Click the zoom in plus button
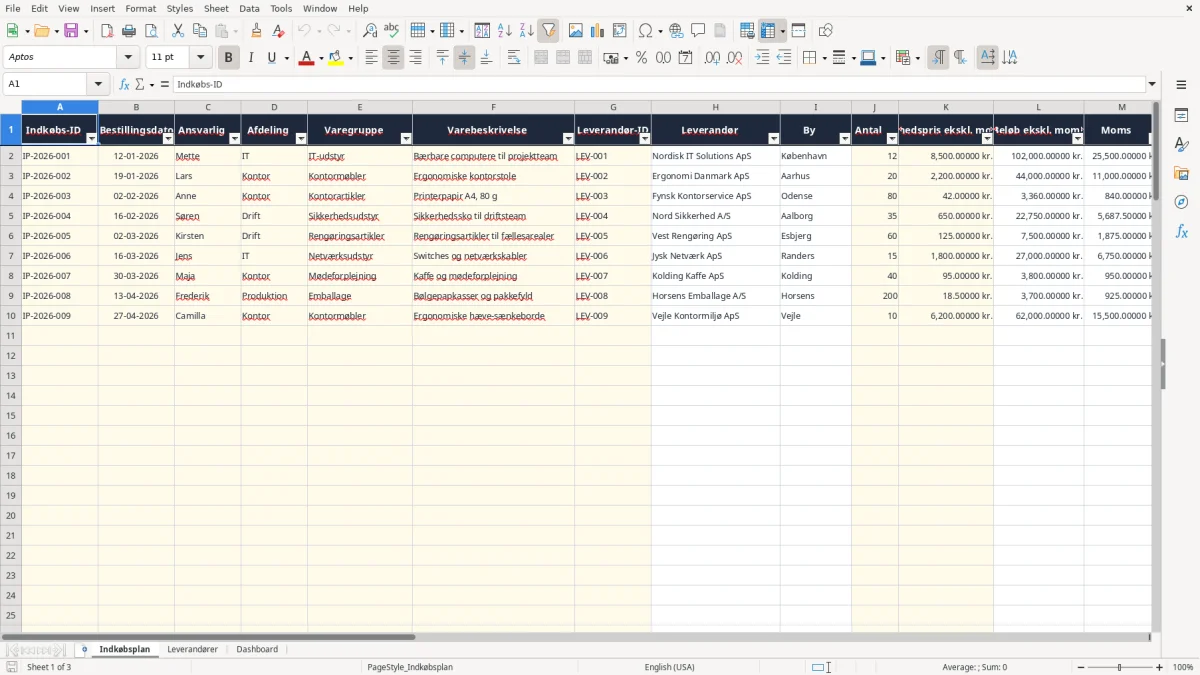The width and height of the screenshot is (1200, 675). coord(1160,667)
